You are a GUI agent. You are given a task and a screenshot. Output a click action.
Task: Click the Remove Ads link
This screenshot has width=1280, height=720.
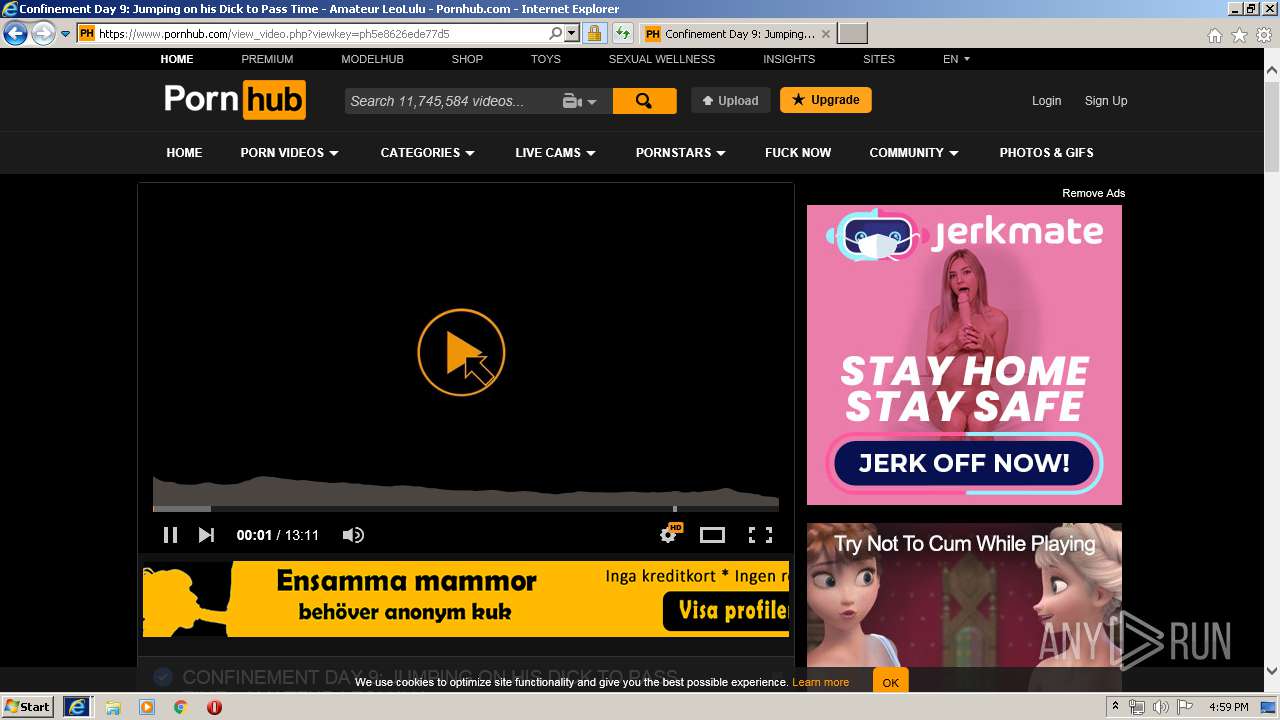(1094, 193)
